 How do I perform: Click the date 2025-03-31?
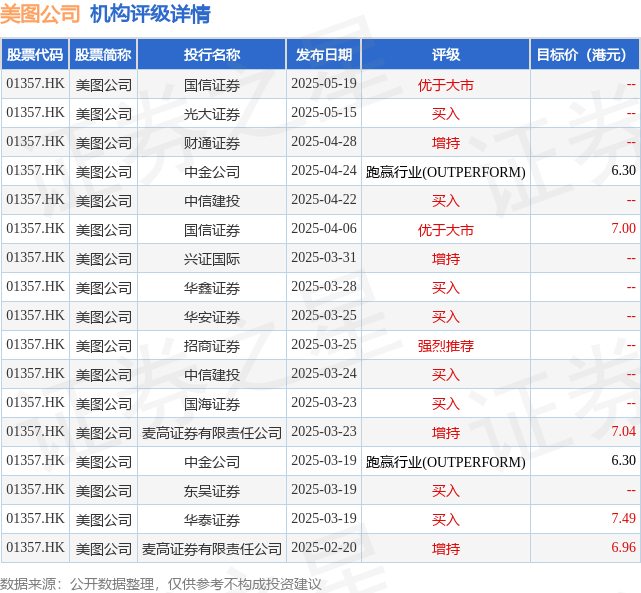tap(324, 258)
